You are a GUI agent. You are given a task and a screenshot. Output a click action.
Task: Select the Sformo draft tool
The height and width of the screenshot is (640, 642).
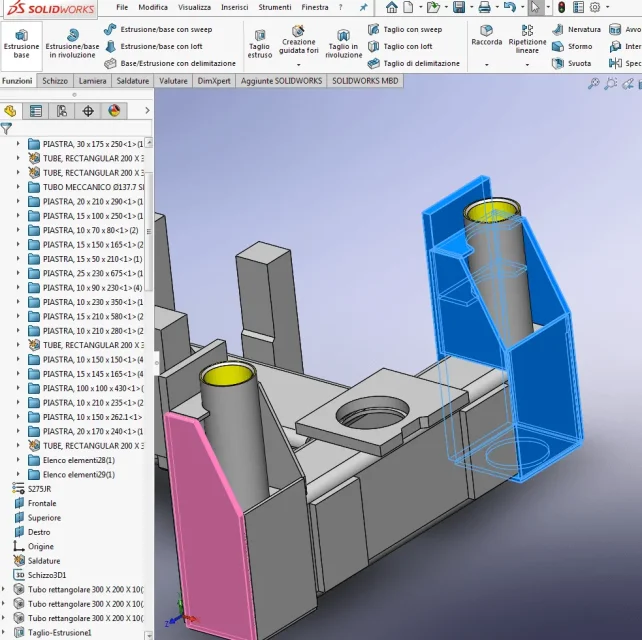tap(572, 46)
